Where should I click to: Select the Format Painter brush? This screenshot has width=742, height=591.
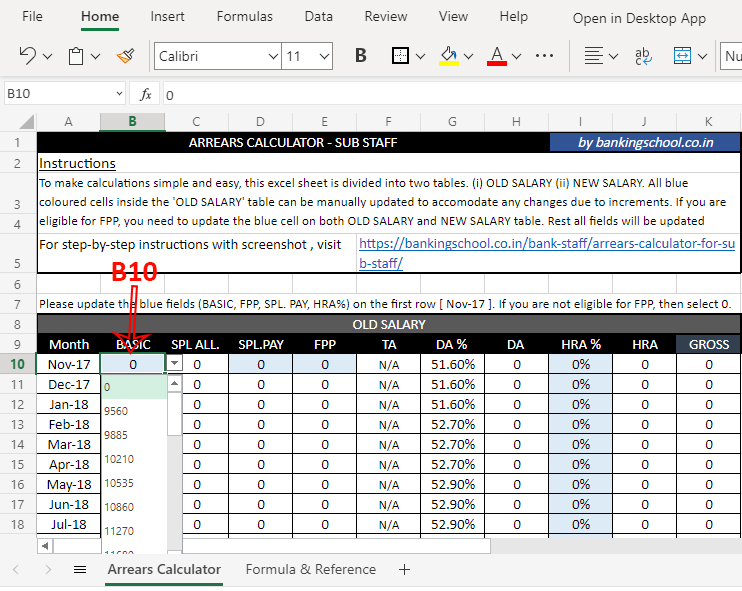[x=125, y=56]
